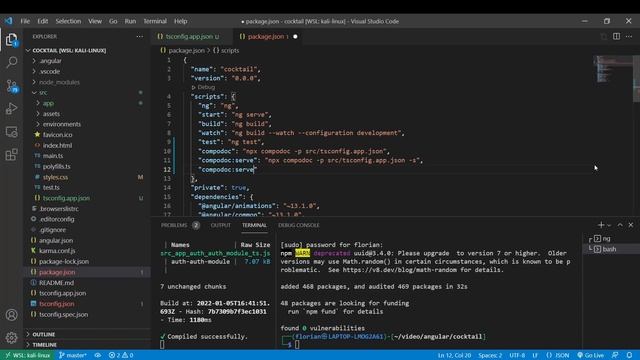
Task: Expand the OUTLINE section
Action: tap(43, 334)
